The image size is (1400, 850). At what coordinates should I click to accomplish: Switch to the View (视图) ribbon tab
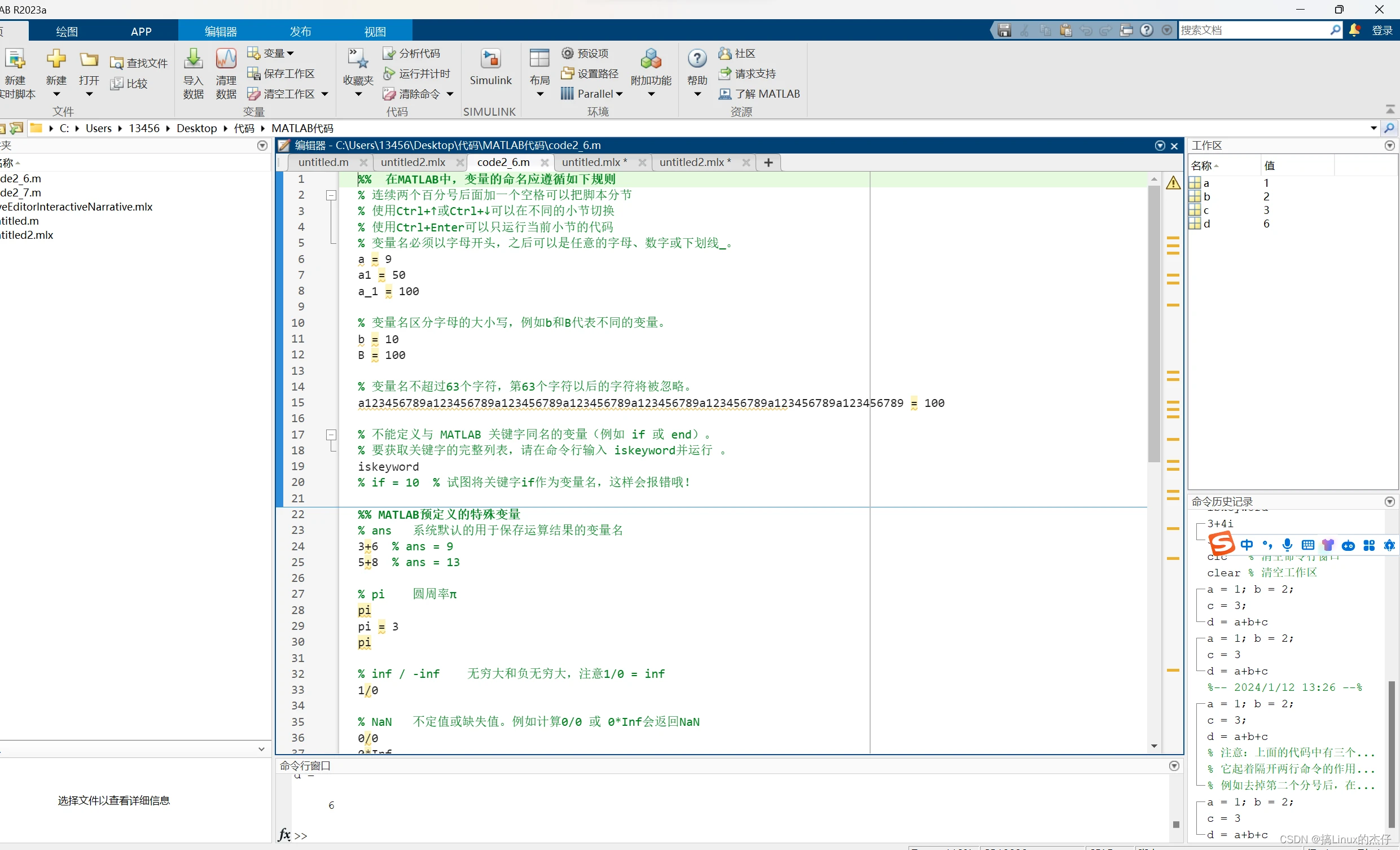click(375, 31)
